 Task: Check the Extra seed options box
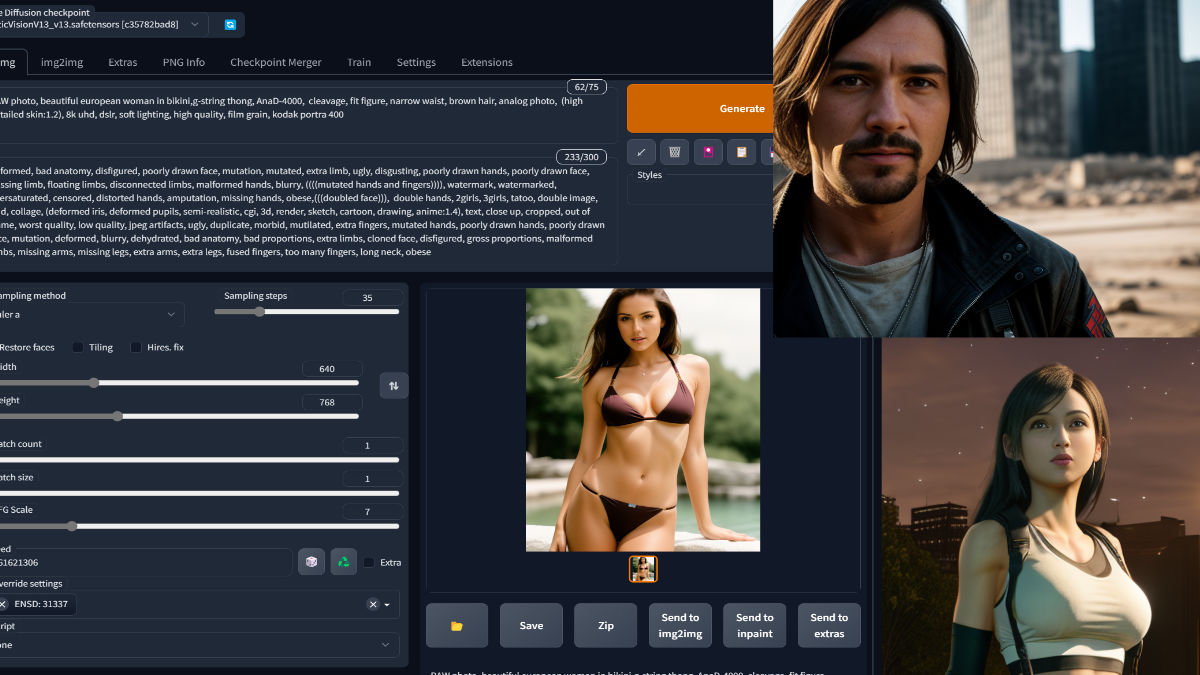(369, 562)
